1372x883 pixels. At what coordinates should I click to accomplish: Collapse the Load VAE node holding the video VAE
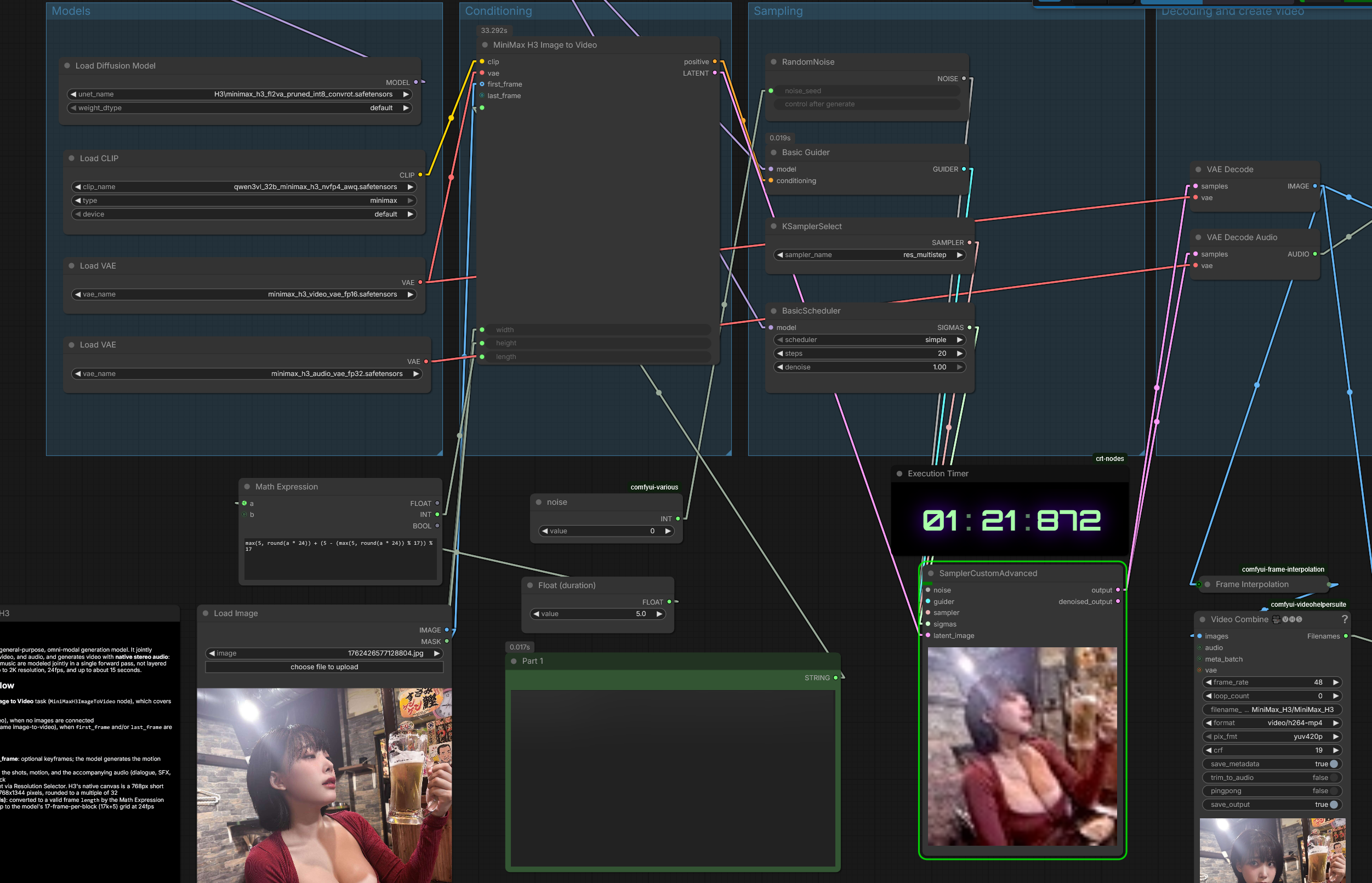[x=72, y=266]
